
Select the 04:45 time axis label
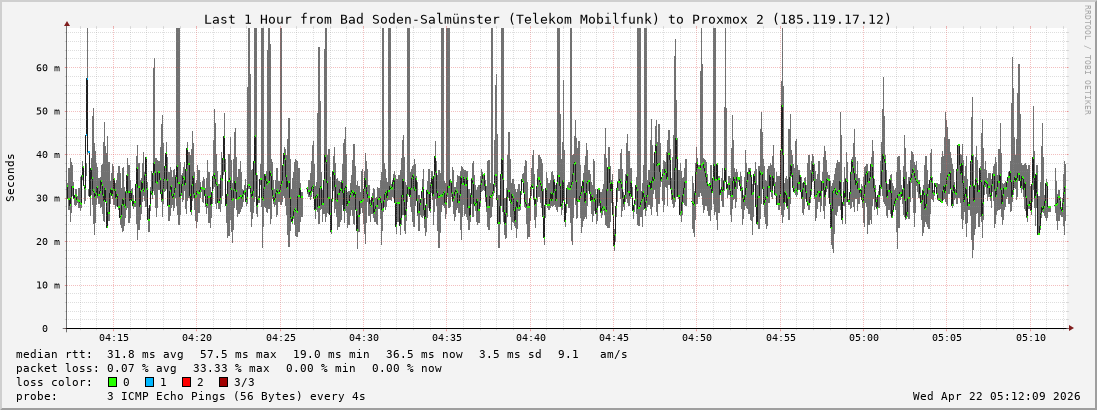tap(613, 338)
